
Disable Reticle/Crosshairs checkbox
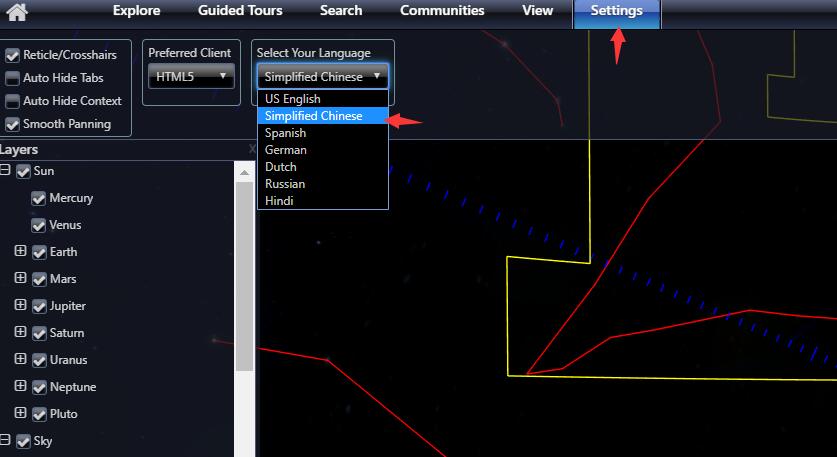[x=12, y=55]
